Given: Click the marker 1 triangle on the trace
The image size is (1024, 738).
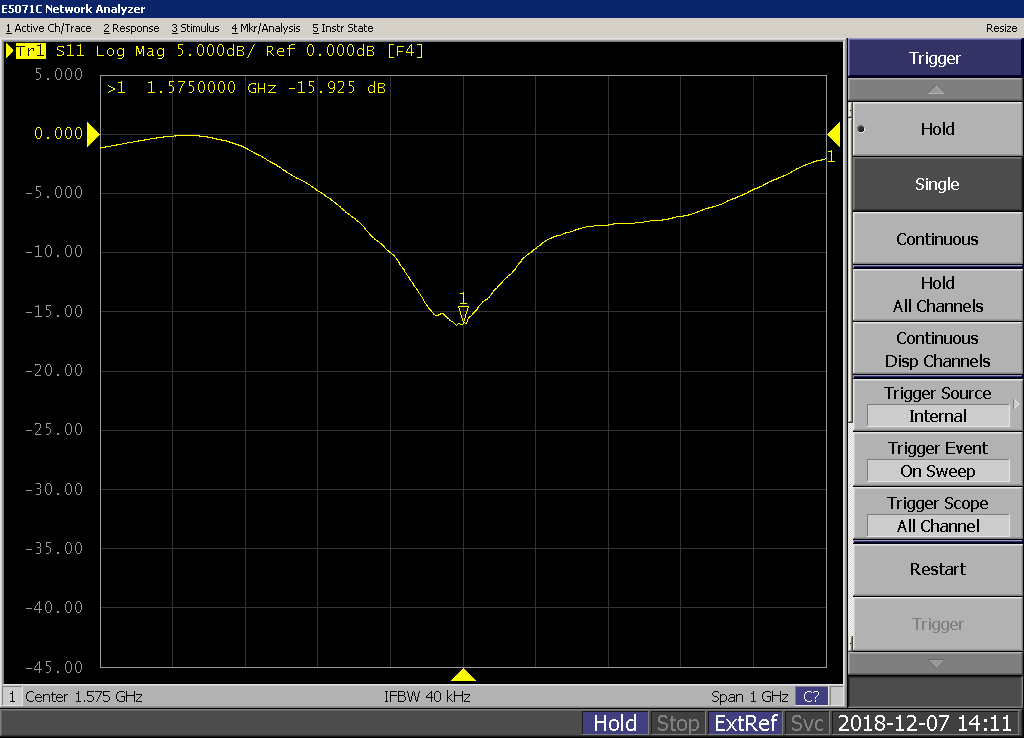Looking at the screenshot, I should pos(463,314).
